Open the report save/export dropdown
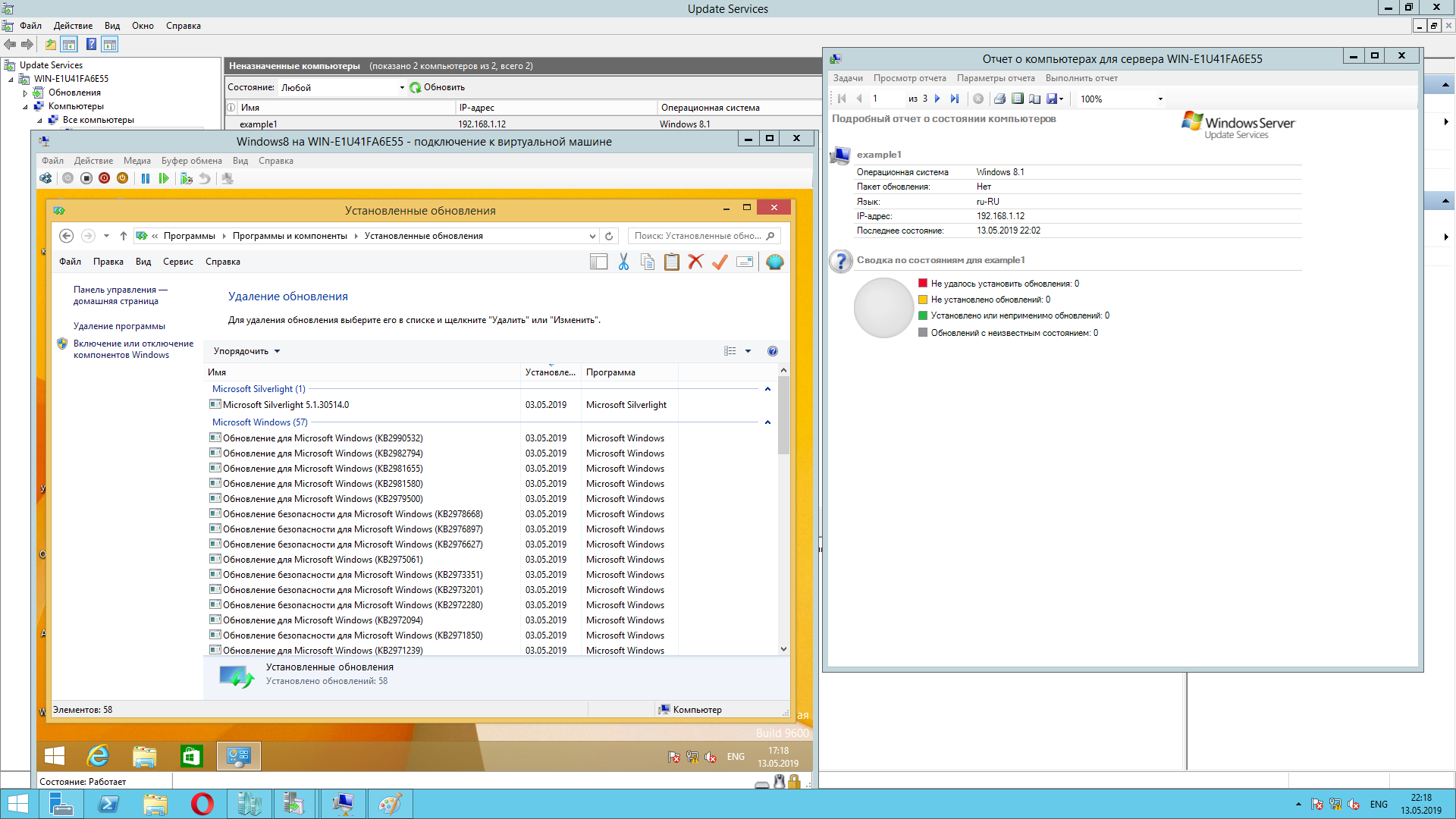The height and width of the screenshot is (819, 1456). [x=1061, y=99]
